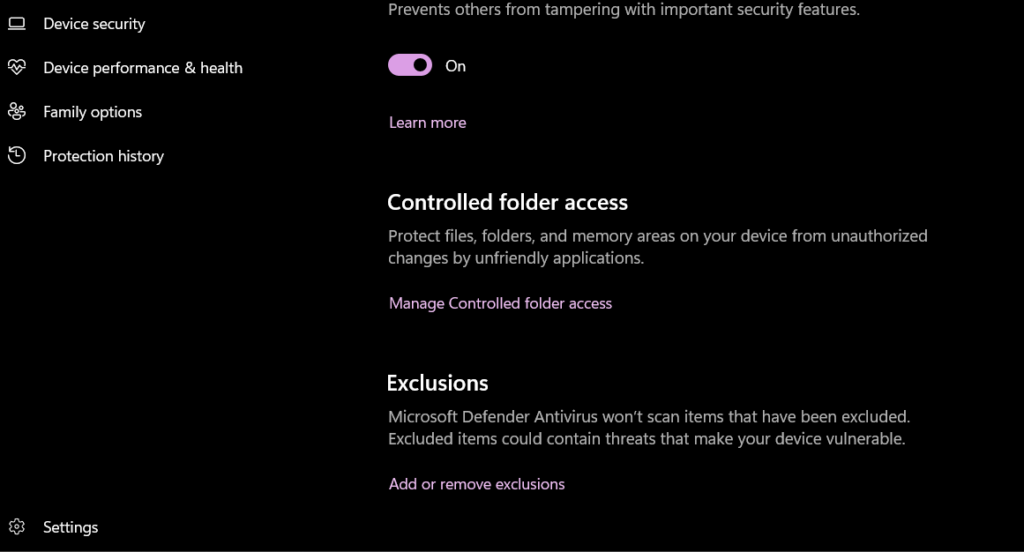Click Add or remove exclusions link
Screen dimensions: 1024x552
pyautogui.click(x=477, y=484)
